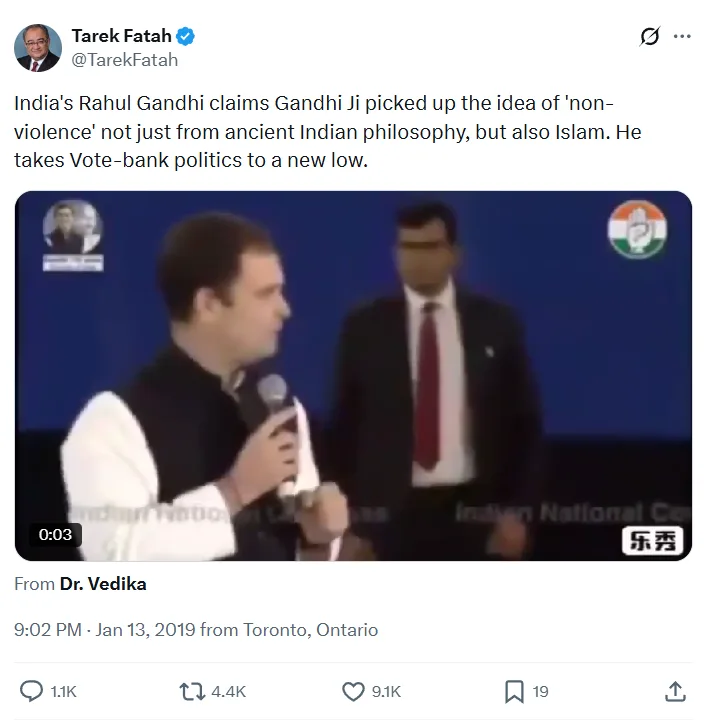Like the tweet with heart icon
The width and height of the screenshot is (713, 720).
[x=353, y=691]
